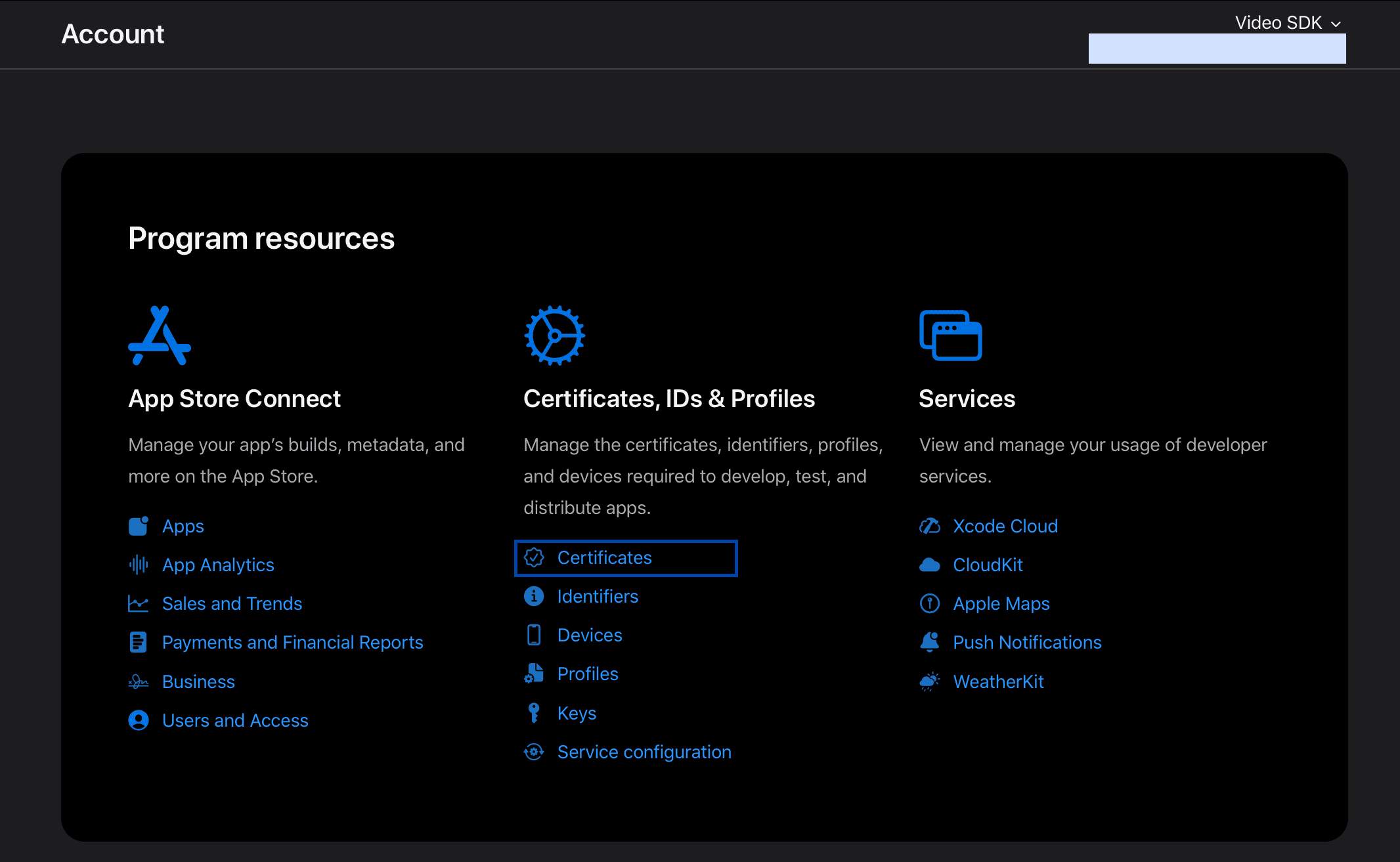Click the Xcode Cloud icon
The width and height of the screenshot is (1400, 862).
click(x=930, y=526)
